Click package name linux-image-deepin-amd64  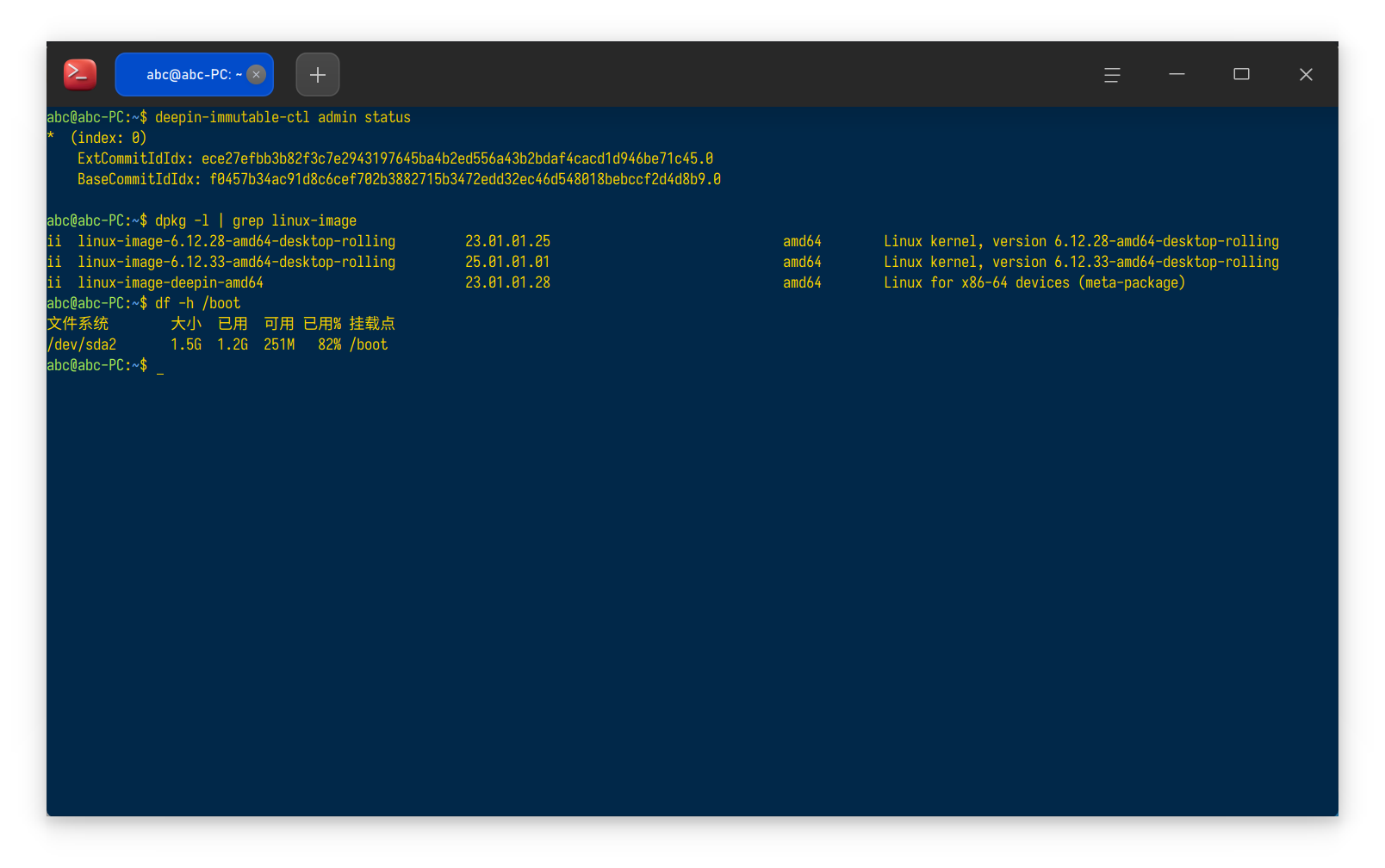[171, 282]
